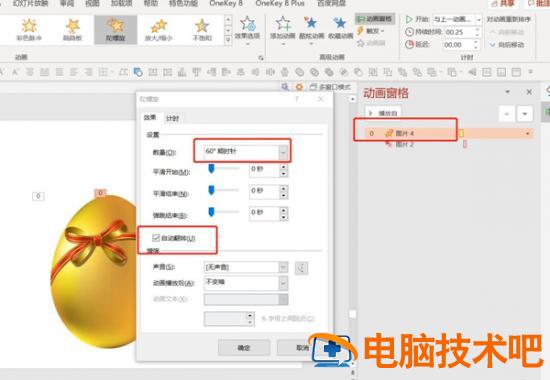The width and height of the screenshot is (550, 380).
Task: Click the 确定 (OK) button in the dialog
Action: tap(244, 348)
